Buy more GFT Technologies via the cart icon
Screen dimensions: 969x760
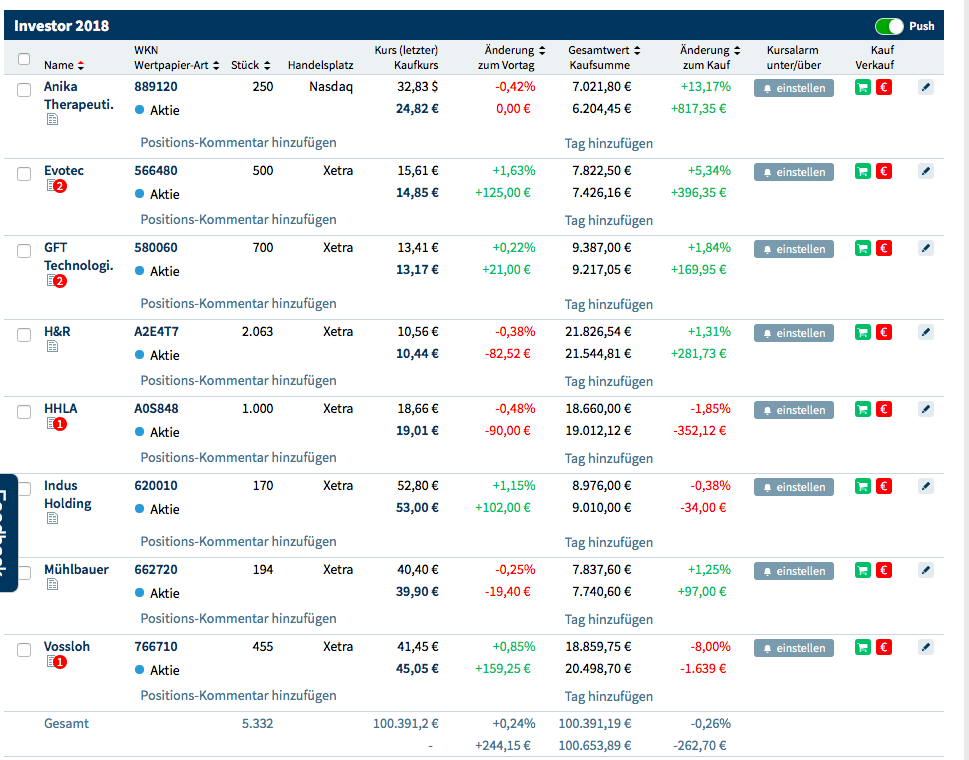point(863,248)
